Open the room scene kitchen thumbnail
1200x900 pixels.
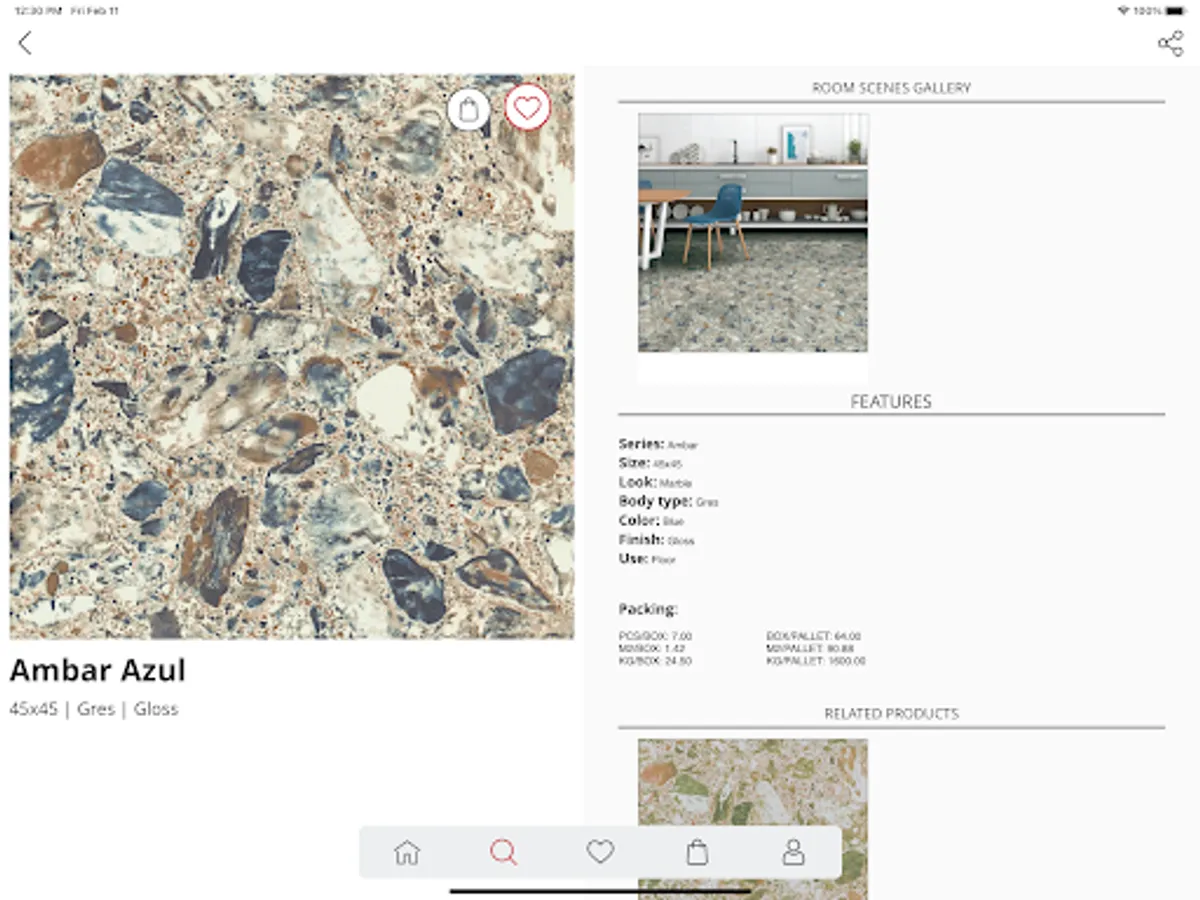tap(753, 232)
